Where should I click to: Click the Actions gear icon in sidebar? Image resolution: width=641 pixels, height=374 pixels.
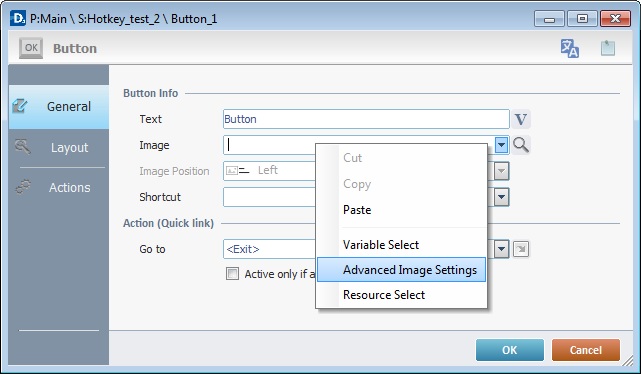[23, 187]
